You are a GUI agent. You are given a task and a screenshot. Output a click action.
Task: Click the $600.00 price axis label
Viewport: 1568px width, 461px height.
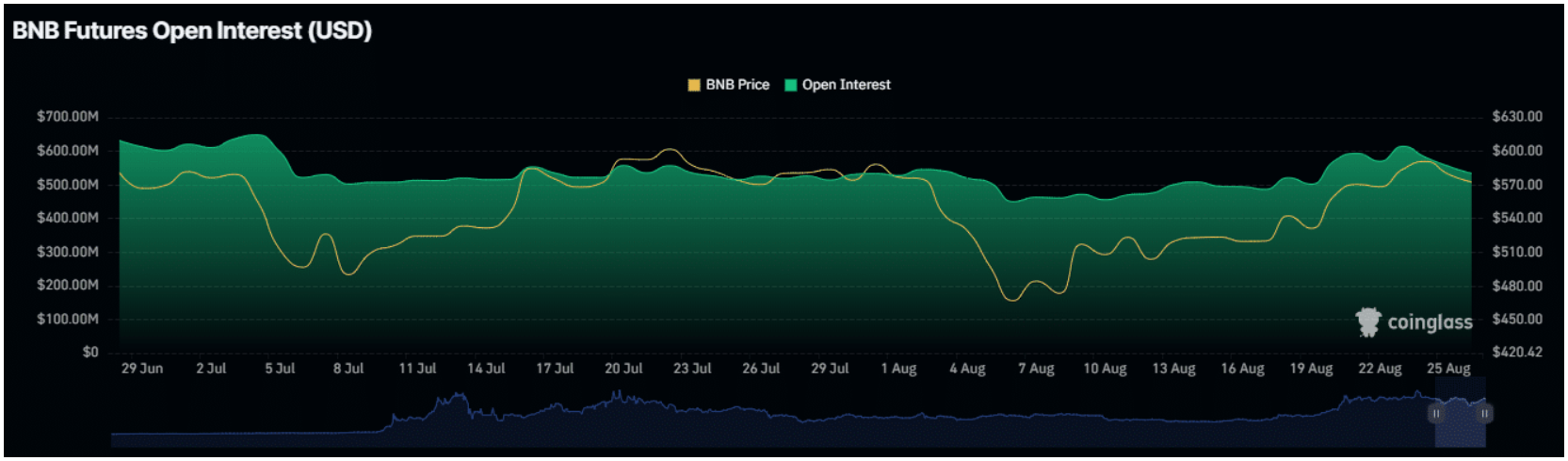tap(1517, 151)
